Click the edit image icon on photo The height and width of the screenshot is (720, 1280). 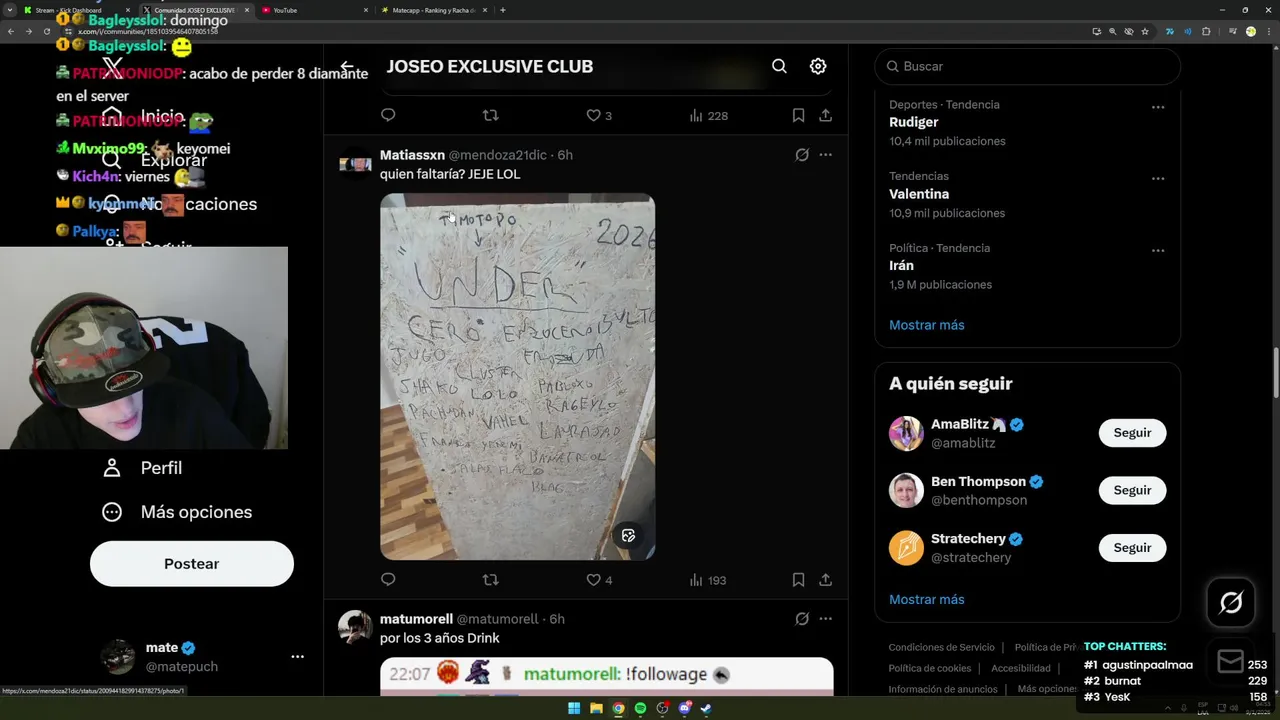click(628, 535)
